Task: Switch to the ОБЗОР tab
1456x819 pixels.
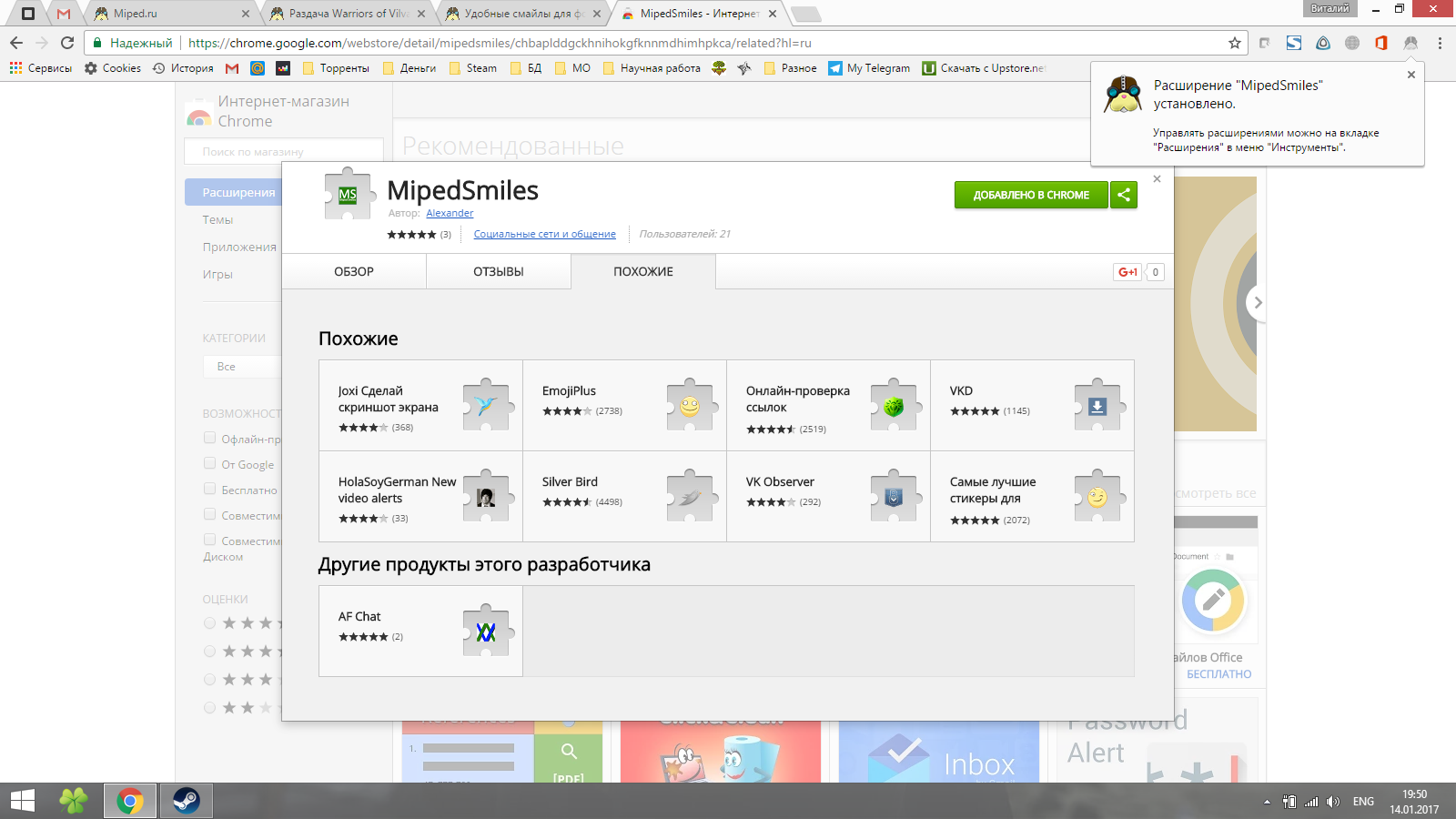Action: (x=354, y=272)
